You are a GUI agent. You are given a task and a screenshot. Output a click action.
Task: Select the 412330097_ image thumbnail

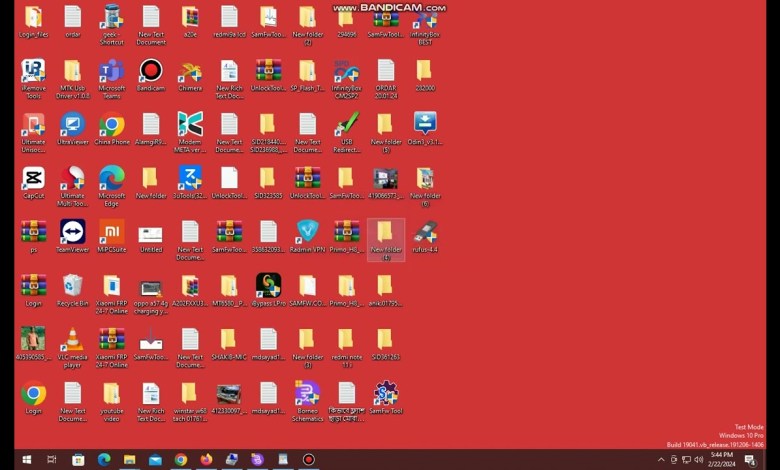[x=229, y=397]
